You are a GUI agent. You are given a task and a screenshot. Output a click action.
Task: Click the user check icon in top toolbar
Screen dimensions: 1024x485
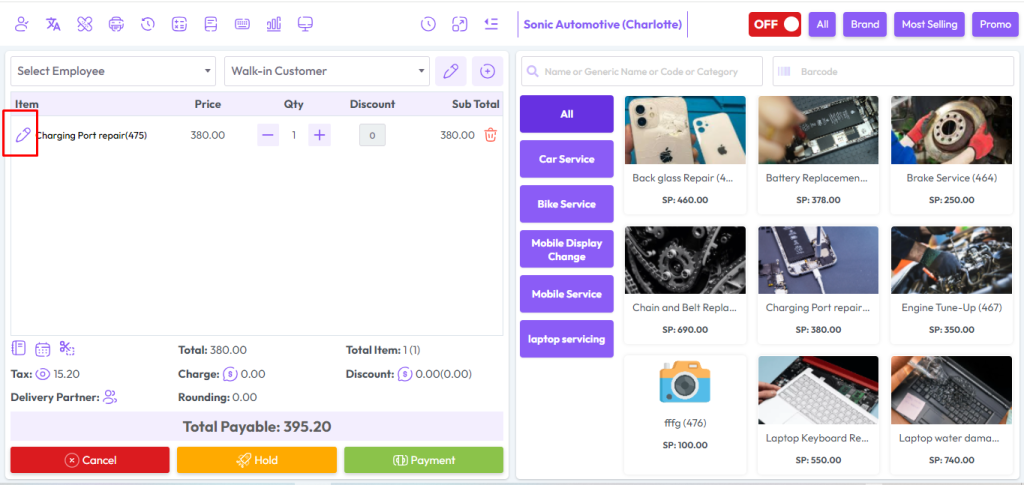tap(22, 25)
